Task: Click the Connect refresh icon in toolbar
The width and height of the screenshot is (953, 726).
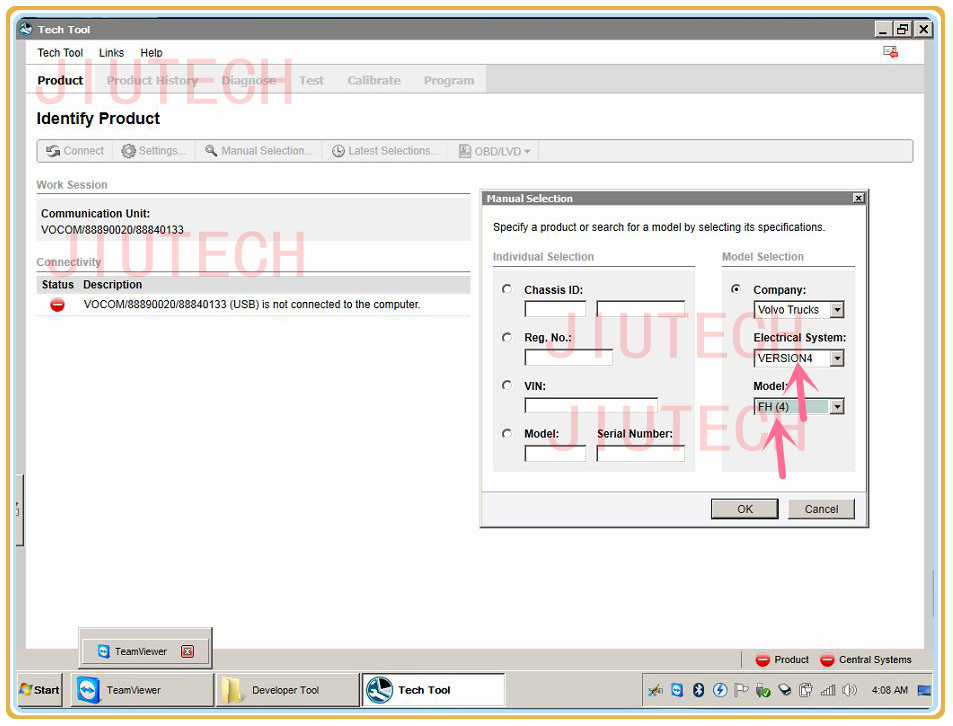Action: pyautogui.click(x=53, y=151)
